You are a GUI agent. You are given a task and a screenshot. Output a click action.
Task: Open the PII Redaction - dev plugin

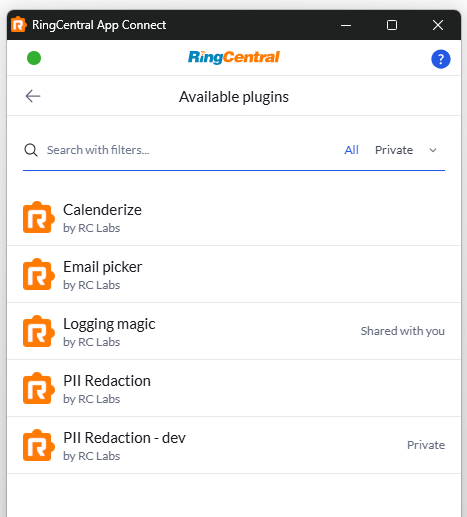click(234, 445)
